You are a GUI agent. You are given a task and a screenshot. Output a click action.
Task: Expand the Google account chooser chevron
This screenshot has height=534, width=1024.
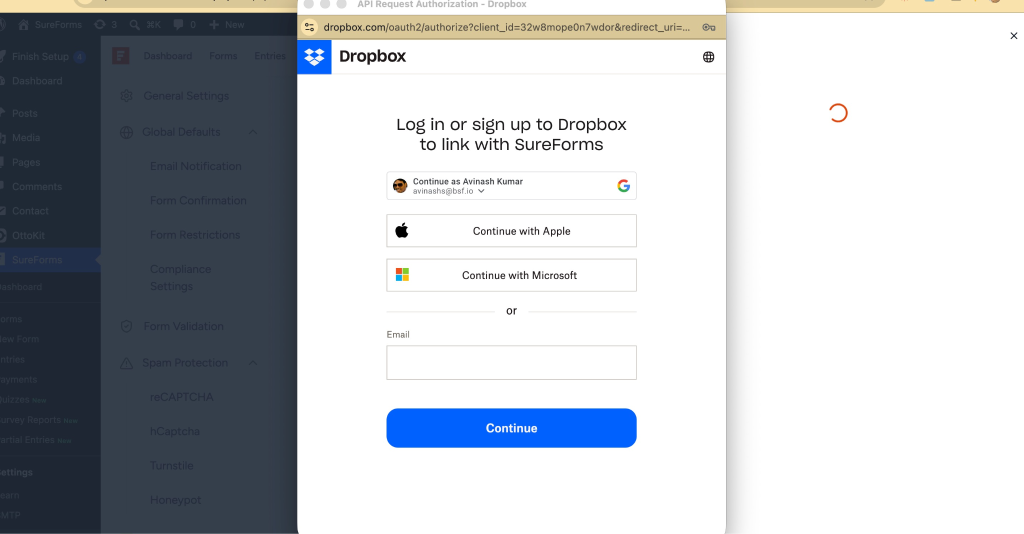coord(481,191)
